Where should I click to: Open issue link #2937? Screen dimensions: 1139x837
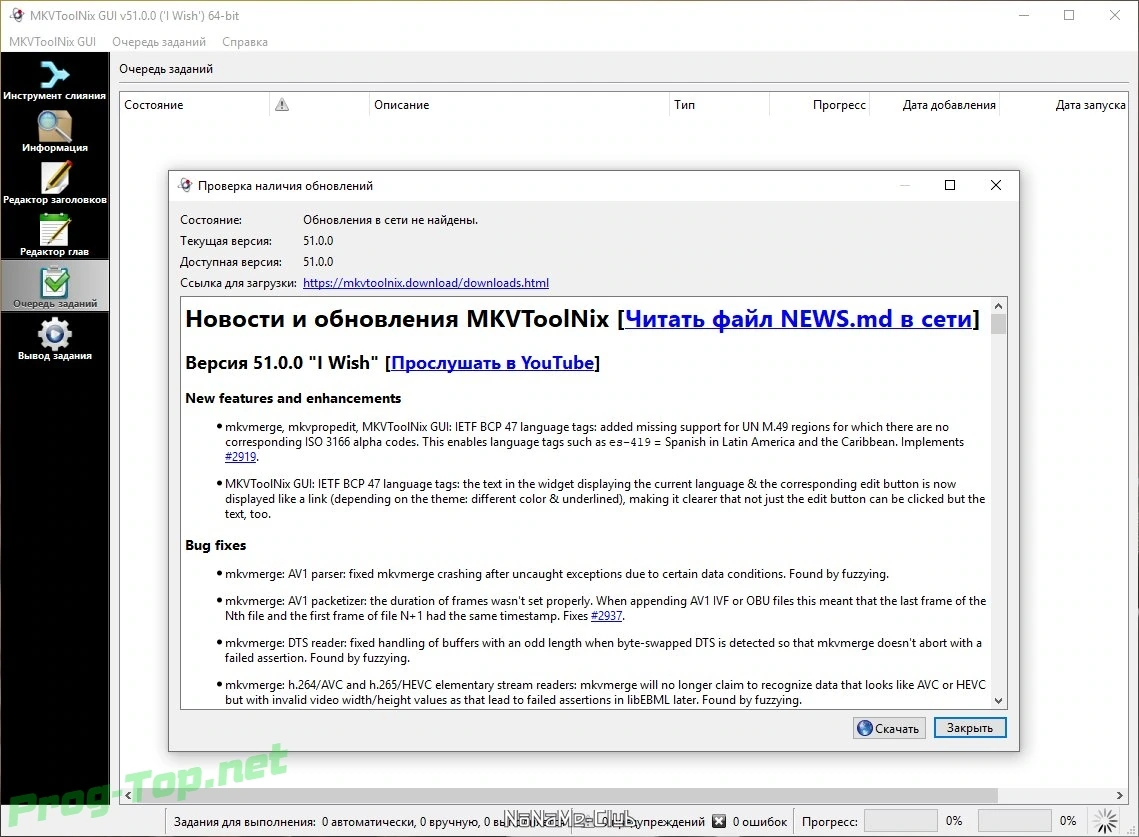(607, 615)
